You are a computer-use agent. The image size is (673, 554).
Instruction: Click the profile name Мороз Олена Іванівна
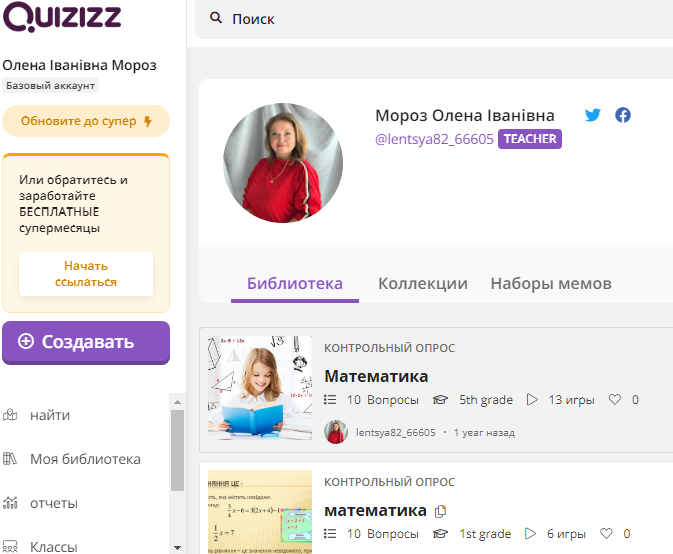point(465,115)
